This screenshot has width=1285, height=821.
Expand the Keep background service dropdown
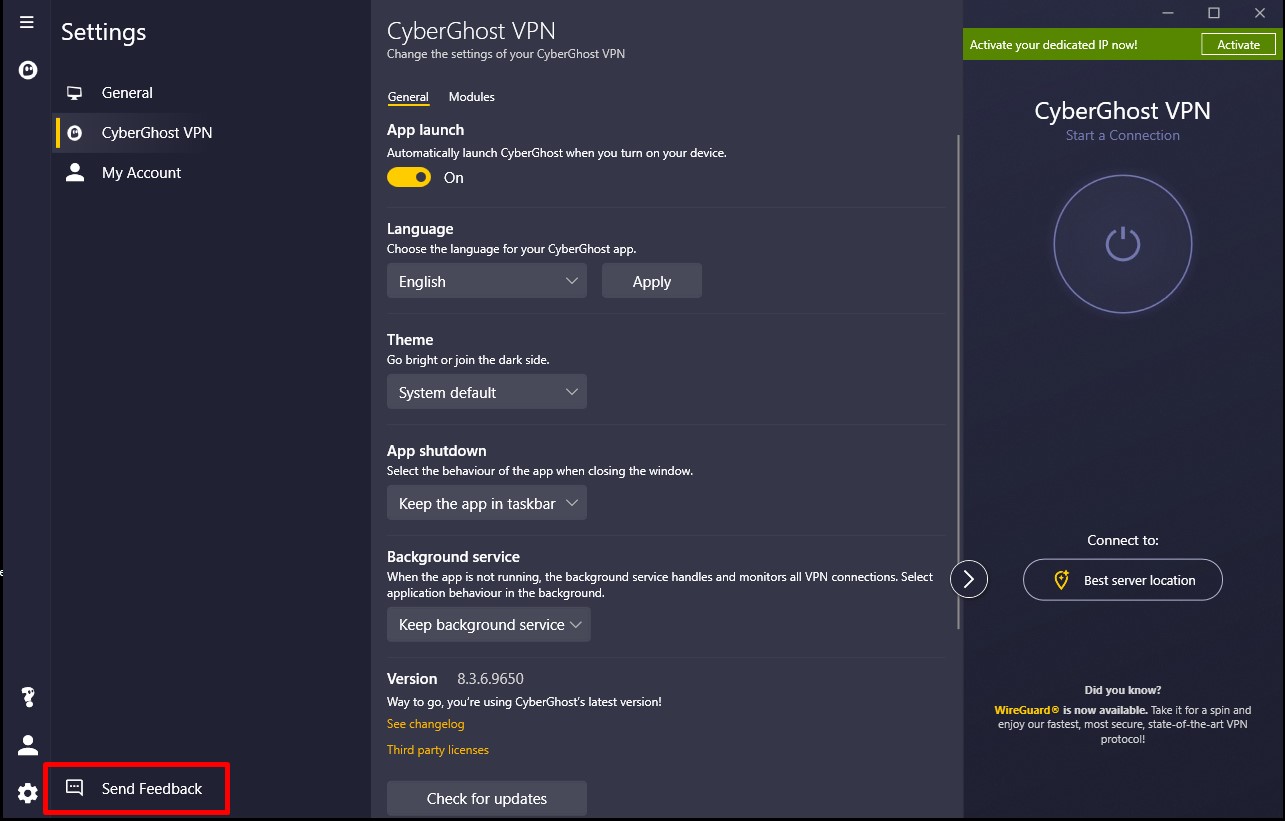click(x=489, y=624)
